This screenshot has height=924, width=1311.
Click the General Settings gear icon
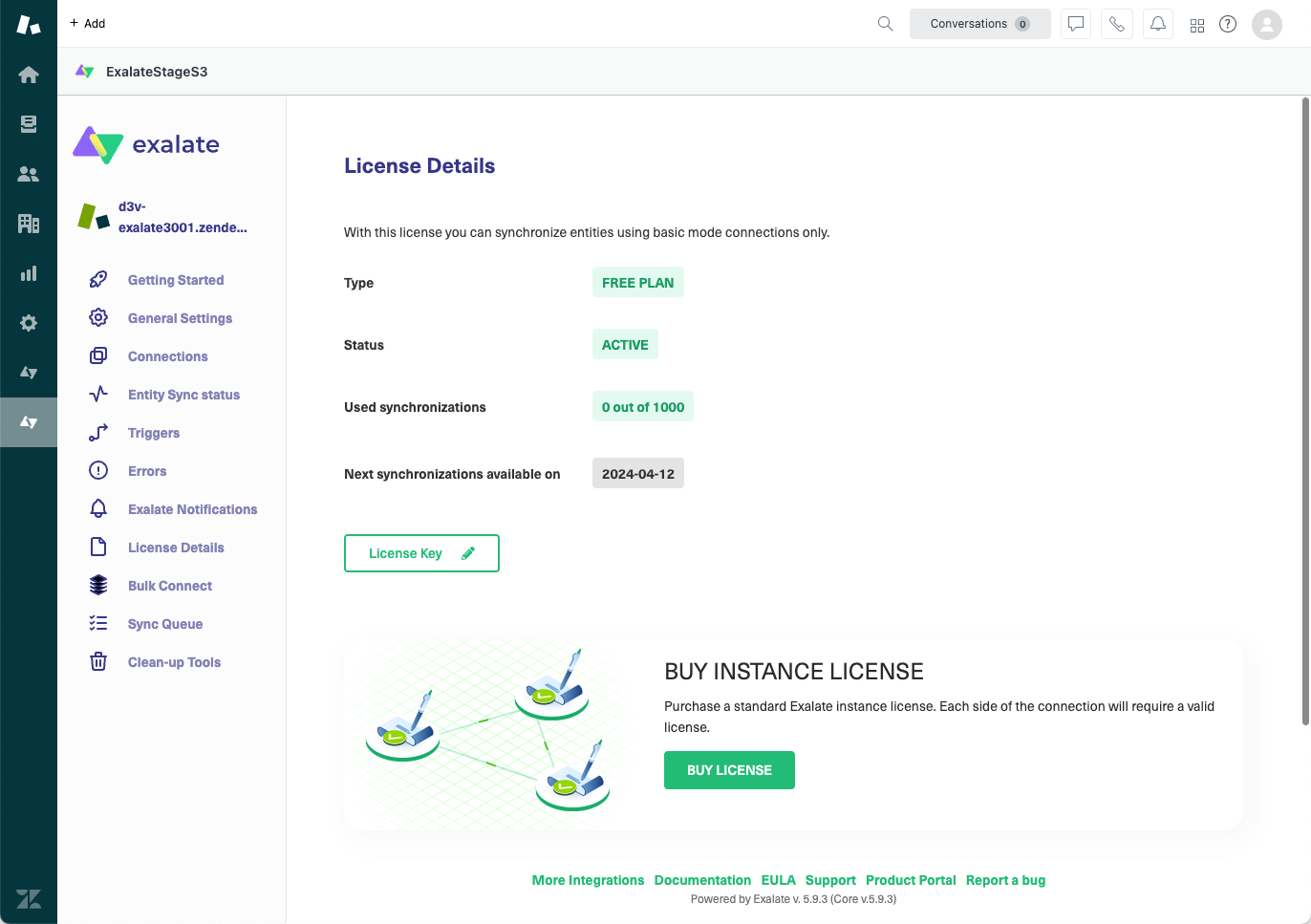pyautogui.click(x=98, y=318)
